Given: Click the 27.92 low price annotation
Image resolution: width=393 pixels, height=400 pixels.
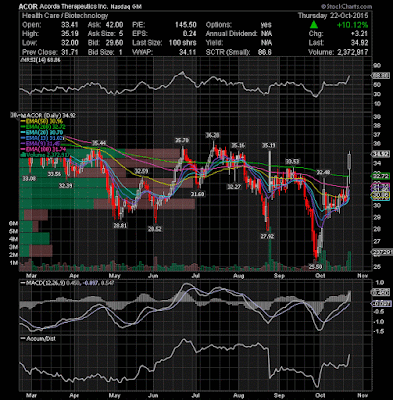Looking at the screenshot, I should click(x=267, y=236).
